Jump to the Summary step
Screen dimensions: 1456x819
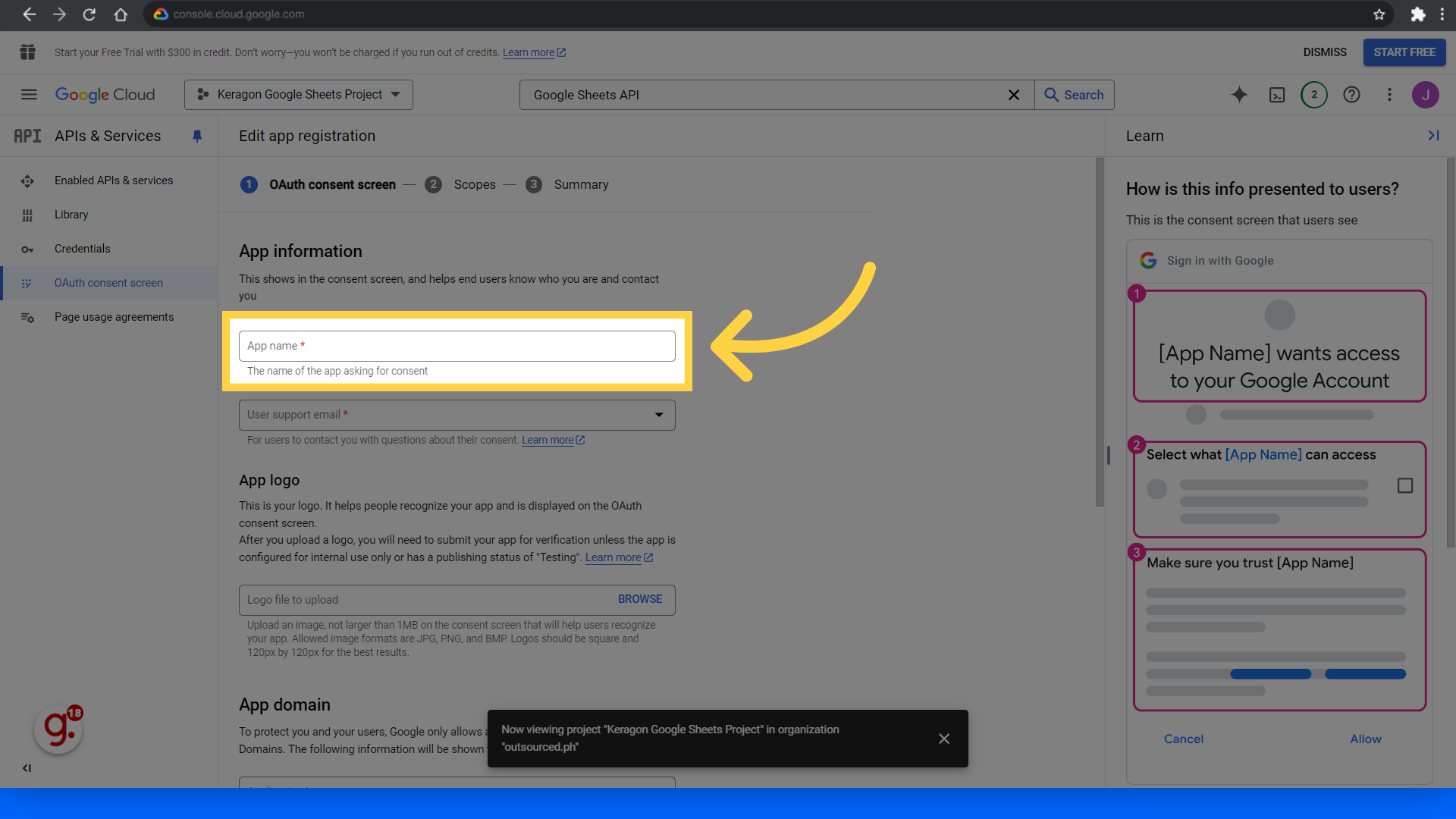click(x=567, y=185)
